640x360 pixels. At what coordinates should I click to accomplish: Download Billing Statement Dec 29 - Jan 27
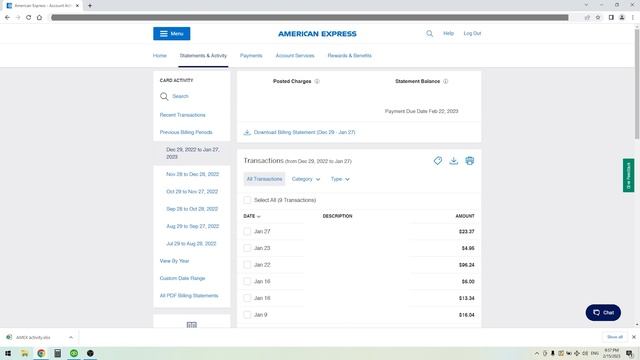point(300,132)
